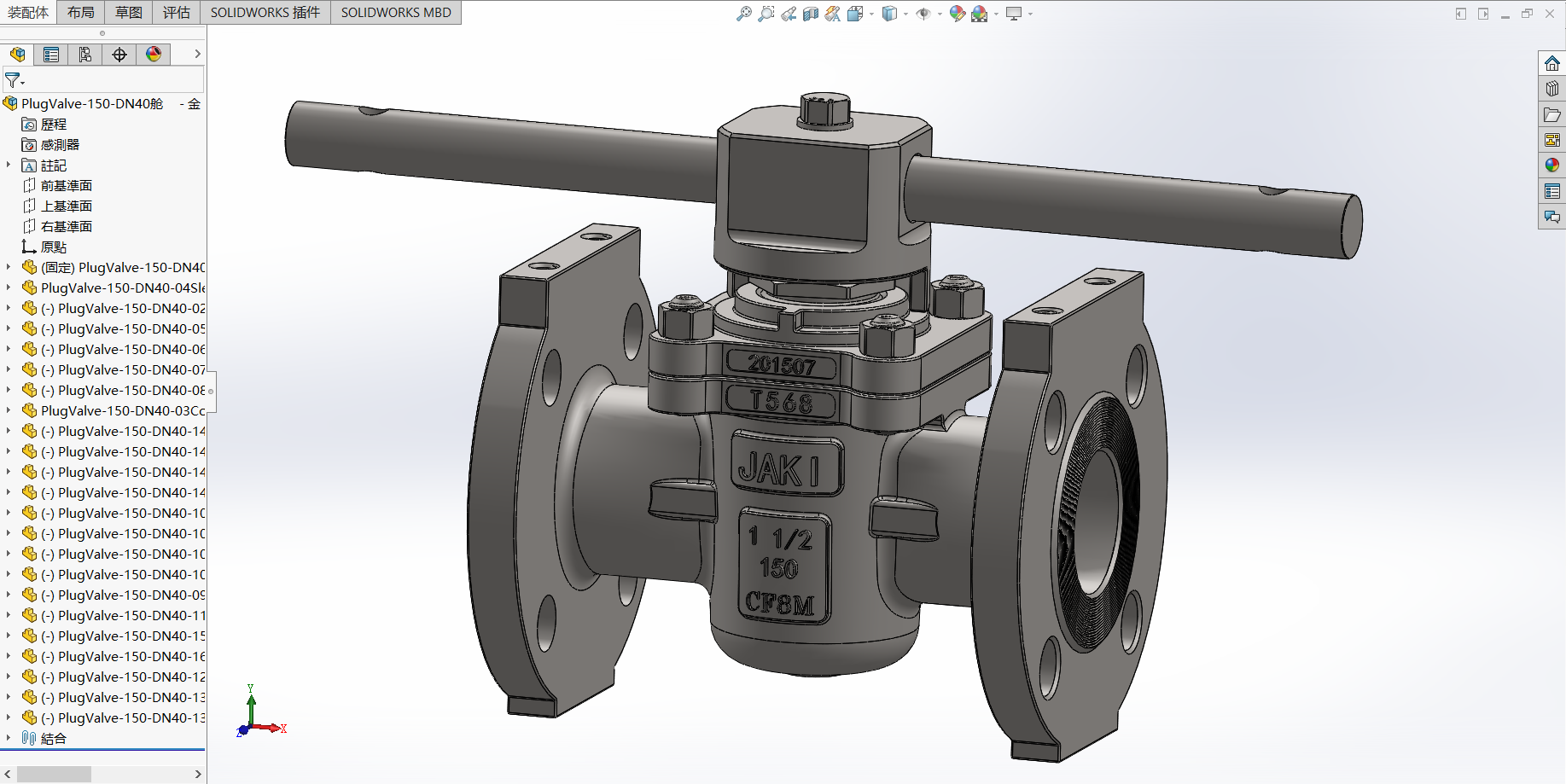Open the Dynamic Annotation Views icon
This screenshot has width=1566, height=784.
tap(833, 14)
